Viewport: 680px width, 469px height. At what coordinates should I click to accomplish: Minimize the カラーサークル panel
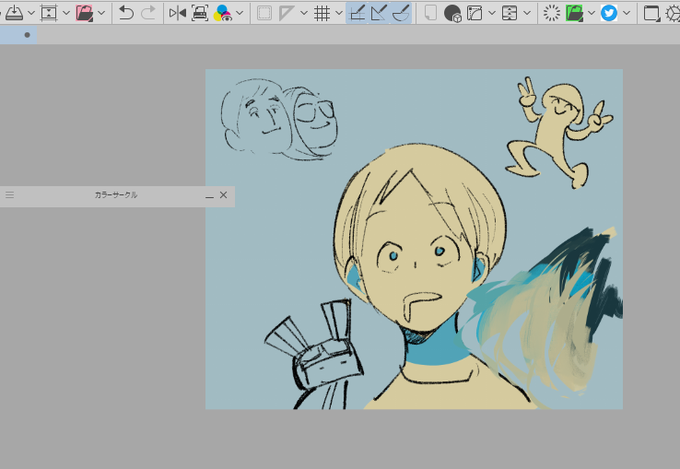click(209, 196)
